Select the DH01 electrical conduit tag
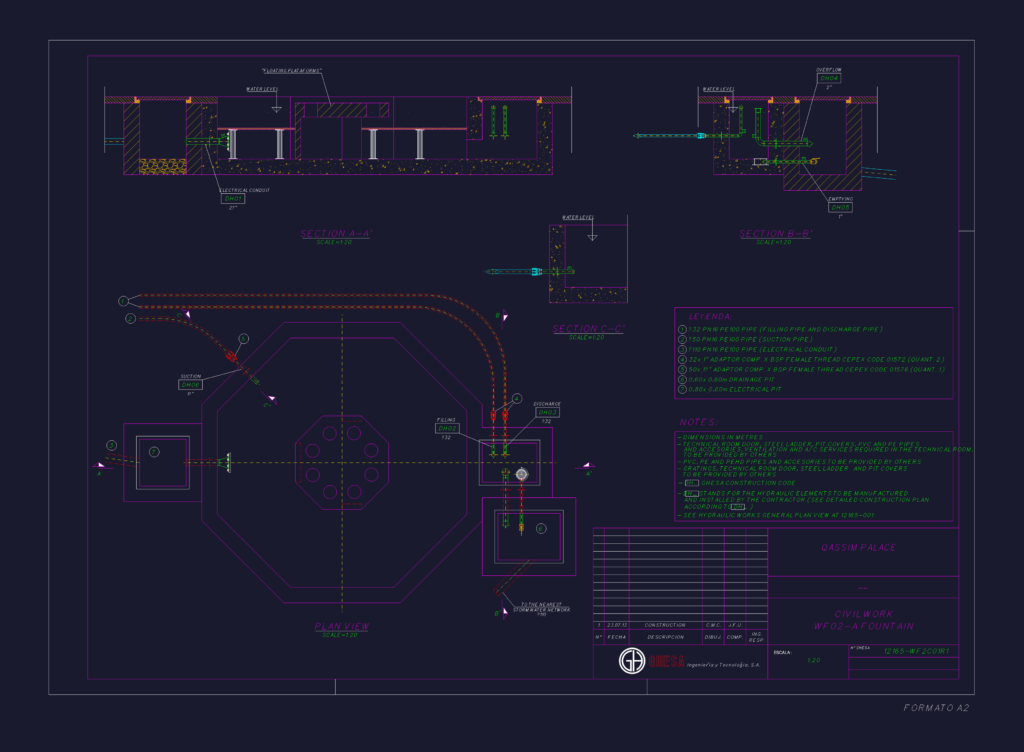 [233, 198]
